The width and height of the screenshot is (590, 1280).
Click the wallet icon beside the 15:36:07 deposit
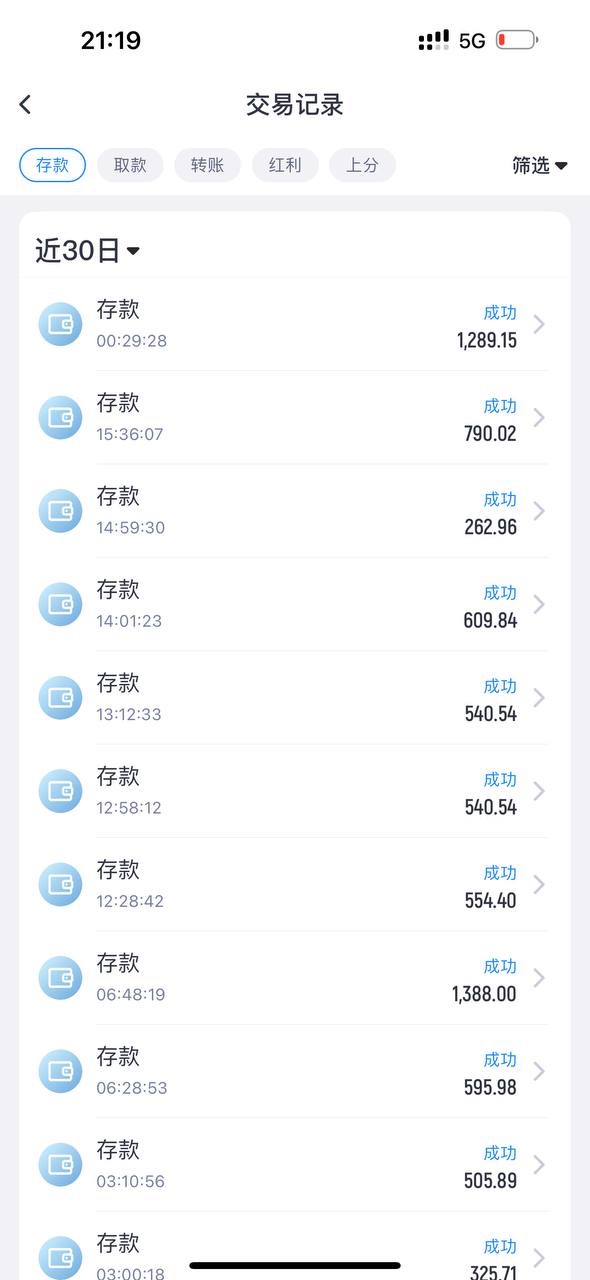click(60, 417)
